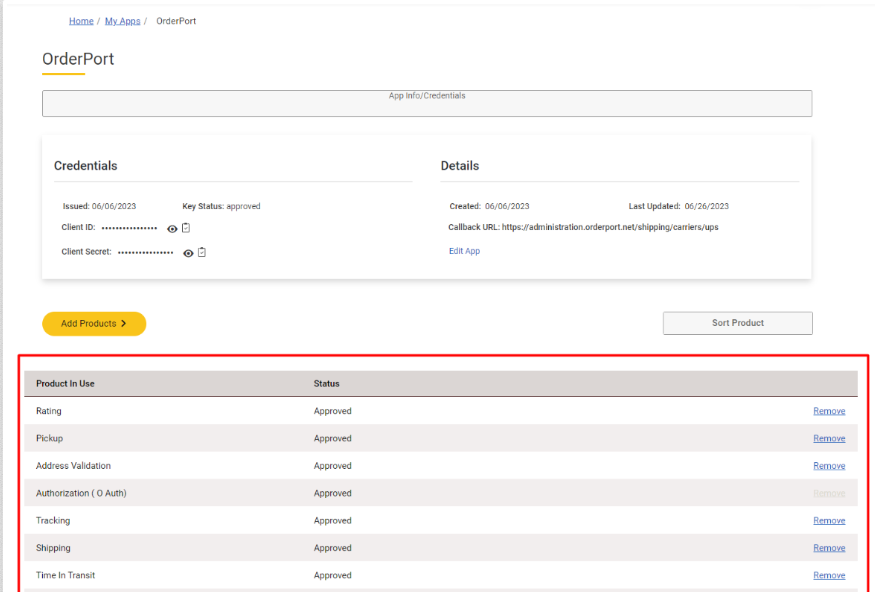Remove the Address Validation product
875x592 pixels.
point(829,466)
